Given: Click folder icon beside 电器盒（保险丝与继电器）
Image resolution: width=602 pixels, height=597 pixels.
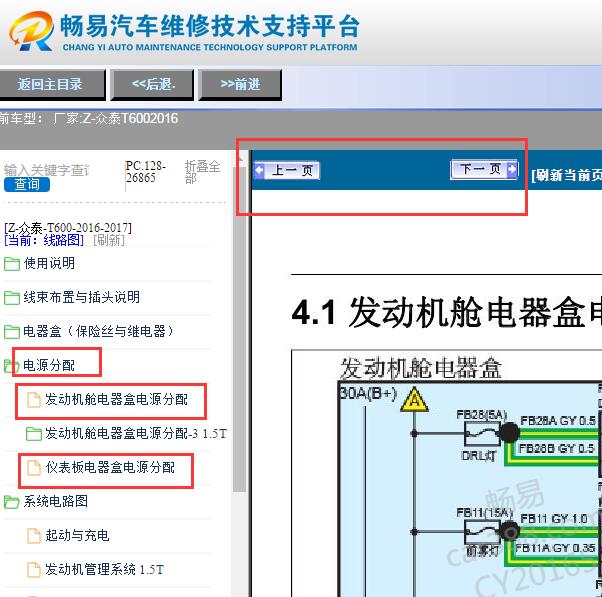Looking at the screenshot, I should click(12, 332).
